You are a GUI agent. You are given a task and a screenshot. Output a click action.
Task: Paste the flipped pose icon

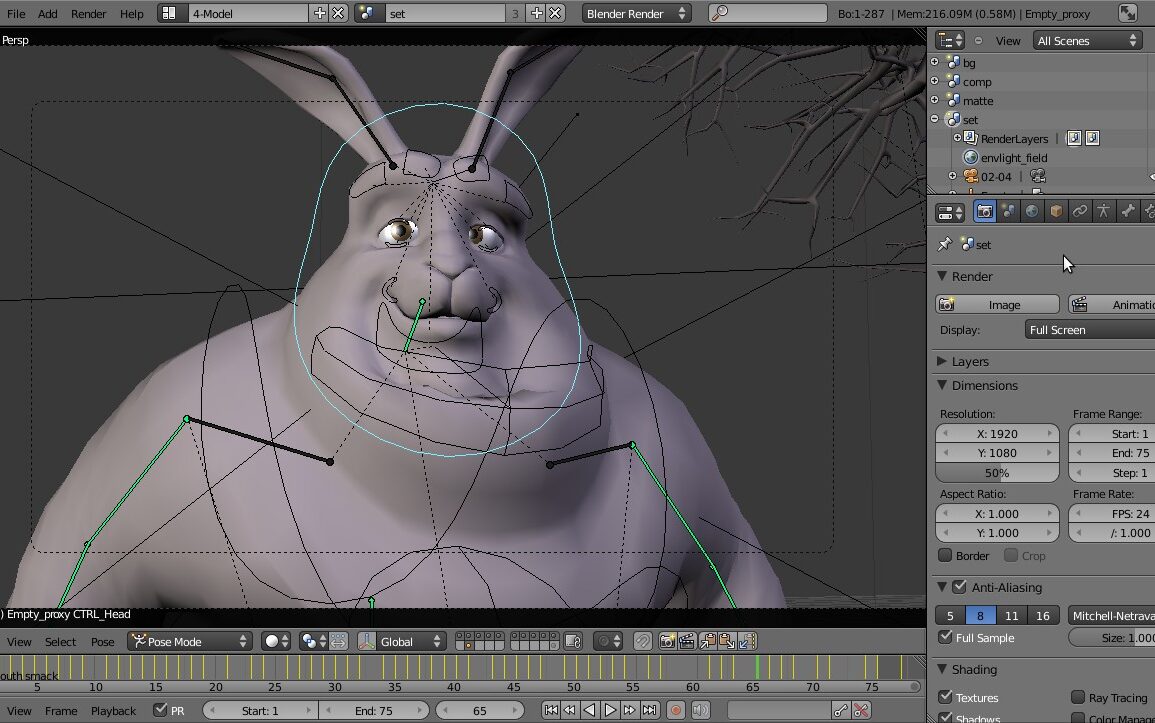tap(746, 641)
